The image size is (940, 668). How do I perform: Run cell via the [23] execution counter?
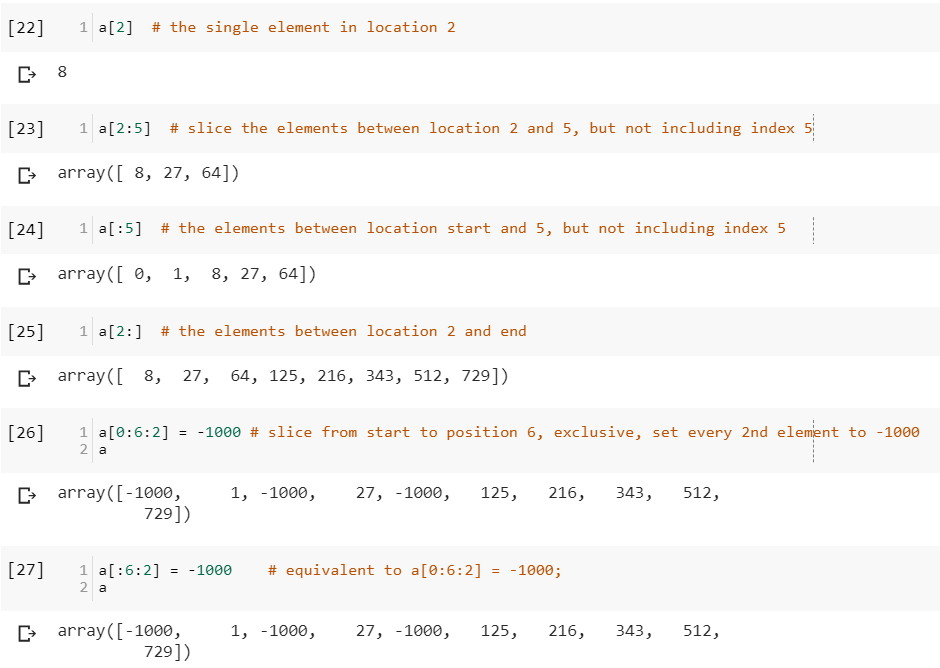[x=26, y=129]
